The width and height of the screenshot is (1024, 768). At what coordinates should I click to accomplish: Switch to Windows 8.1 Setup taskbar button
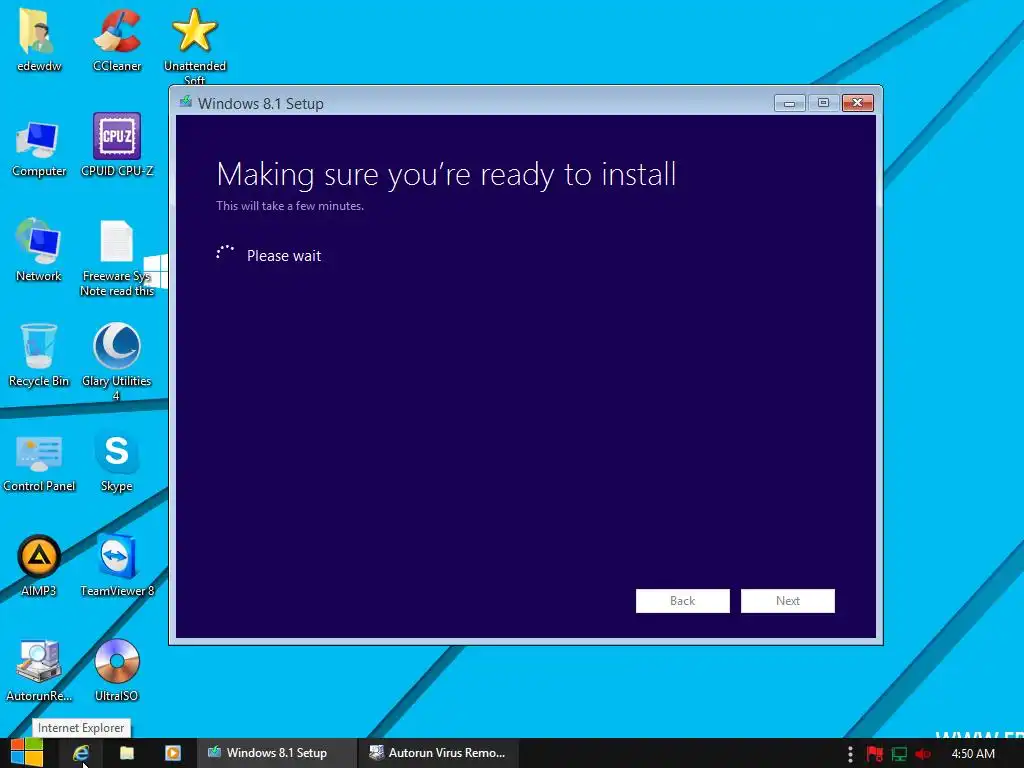point(277,753)
